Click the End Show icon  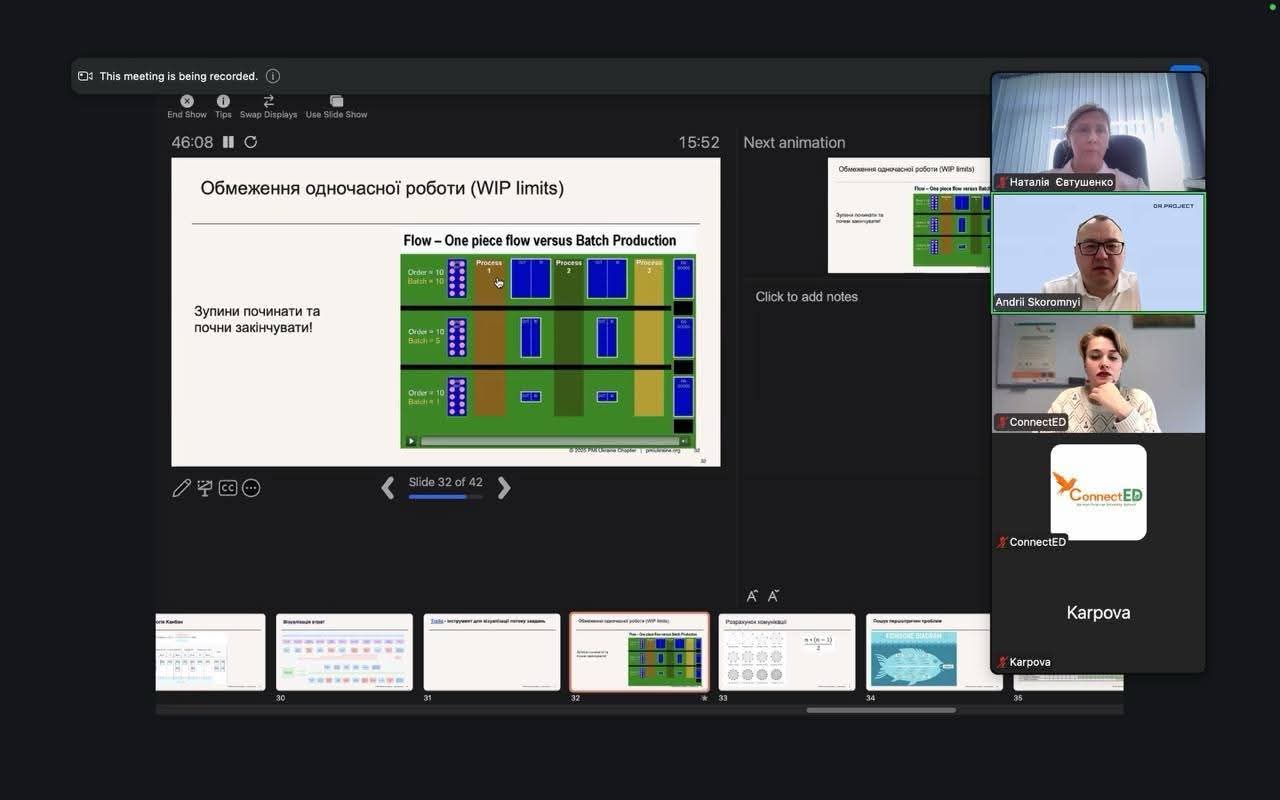pyautogui.click(x=187, y=101)
